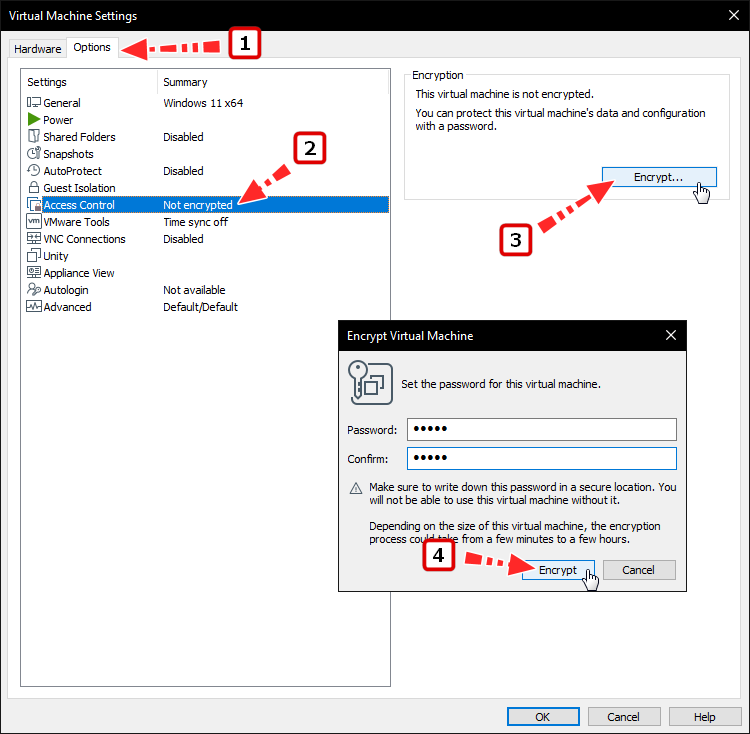750x734 pixels.
Task: Select the General settings row
Action: [x=207, y=103]
